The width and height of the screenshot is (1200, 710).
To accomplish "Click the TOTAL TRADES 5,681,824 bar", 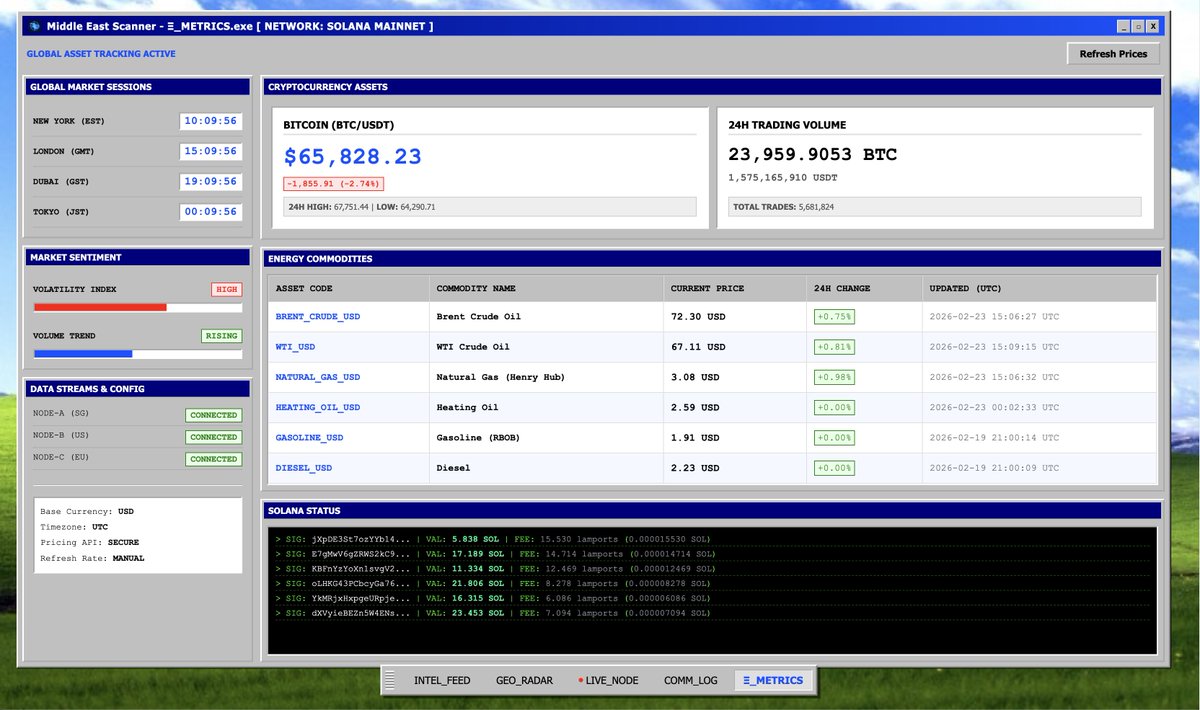I will 934,207.
